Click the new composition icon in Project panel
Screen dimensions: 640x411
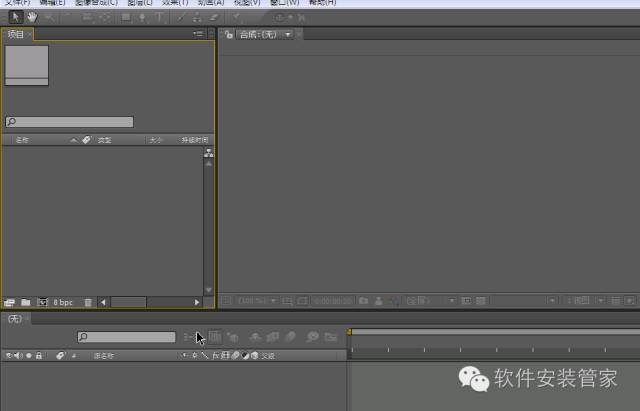pos(42,301)
